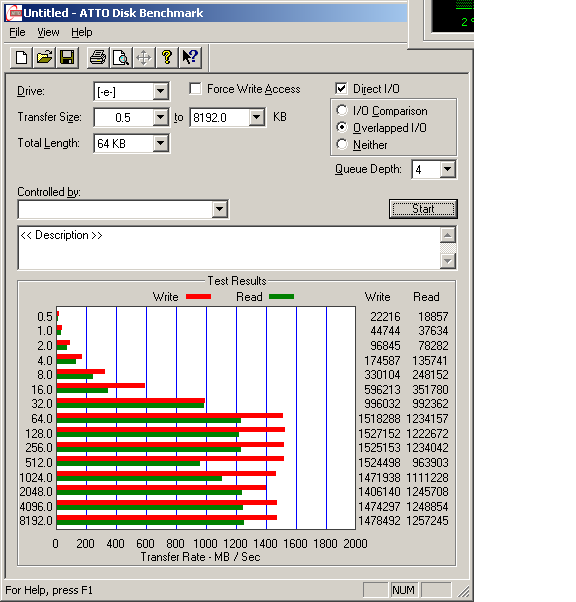This screenshot has width=576, height=602.
Task: Click the read value 963903
Action: 430,463
